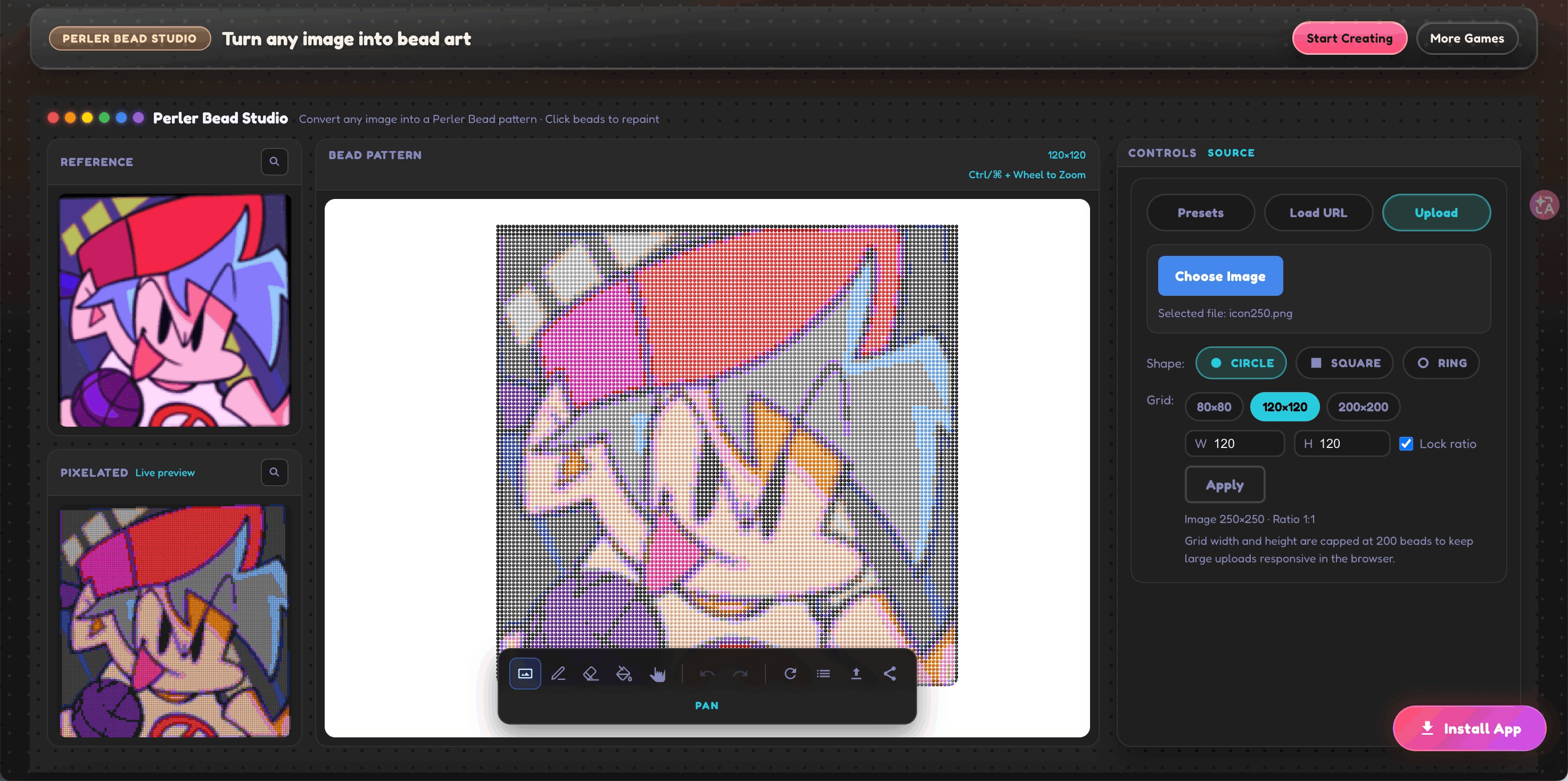1568x781 pixels.
Task: Toggle the Lock ratio checkbox
Action: [x=1406, y=444]
